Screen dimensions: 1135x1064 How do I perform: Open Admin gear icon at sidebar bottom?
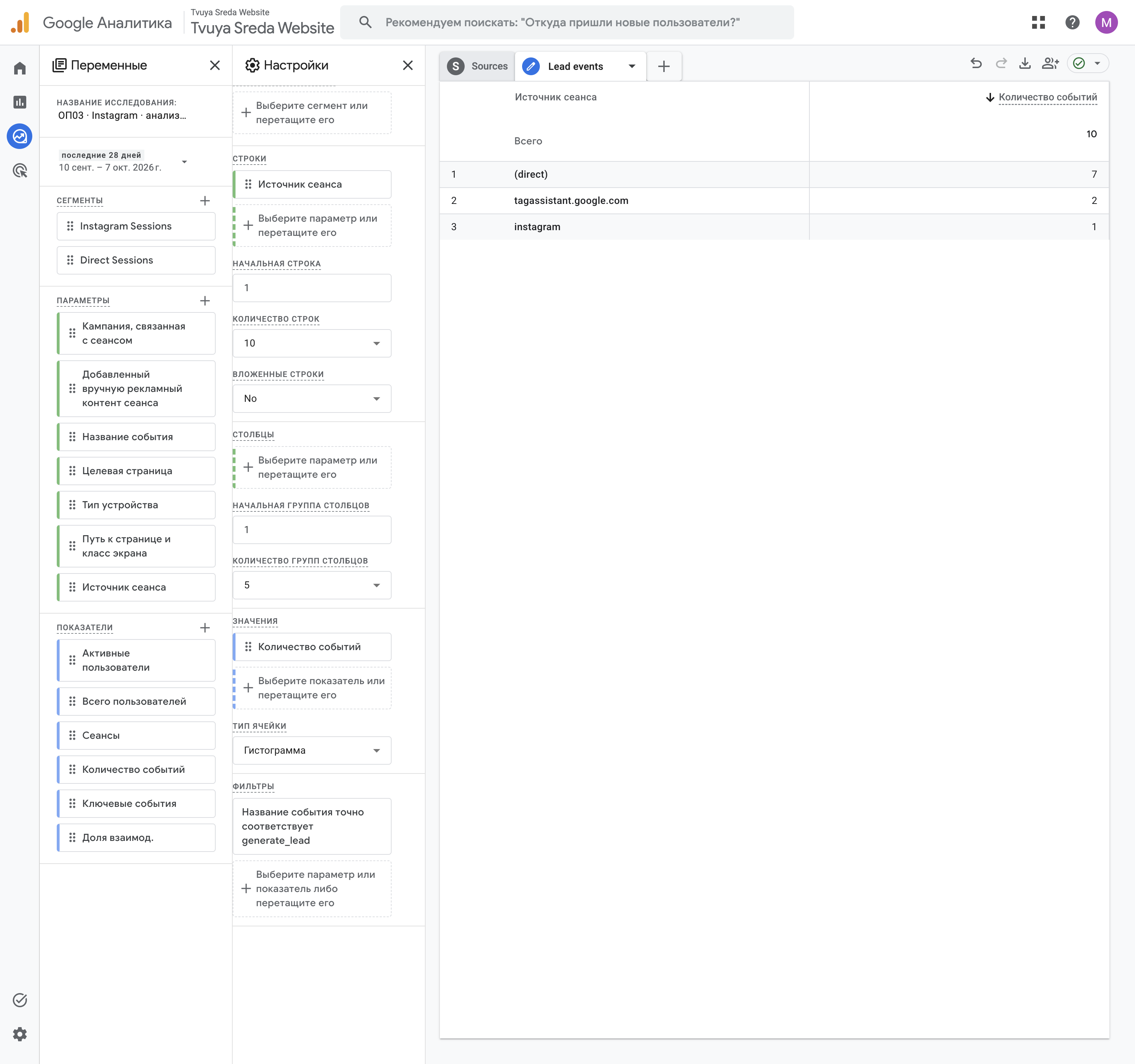pyautogui.click(x=20, y=1034)
